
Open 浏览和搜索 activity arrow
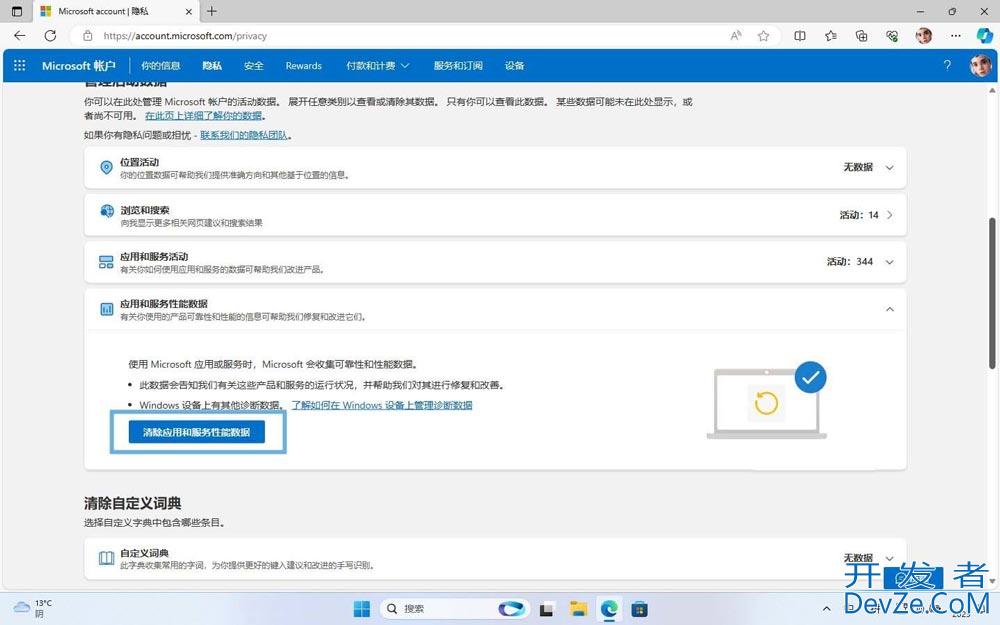pos(889,215)
